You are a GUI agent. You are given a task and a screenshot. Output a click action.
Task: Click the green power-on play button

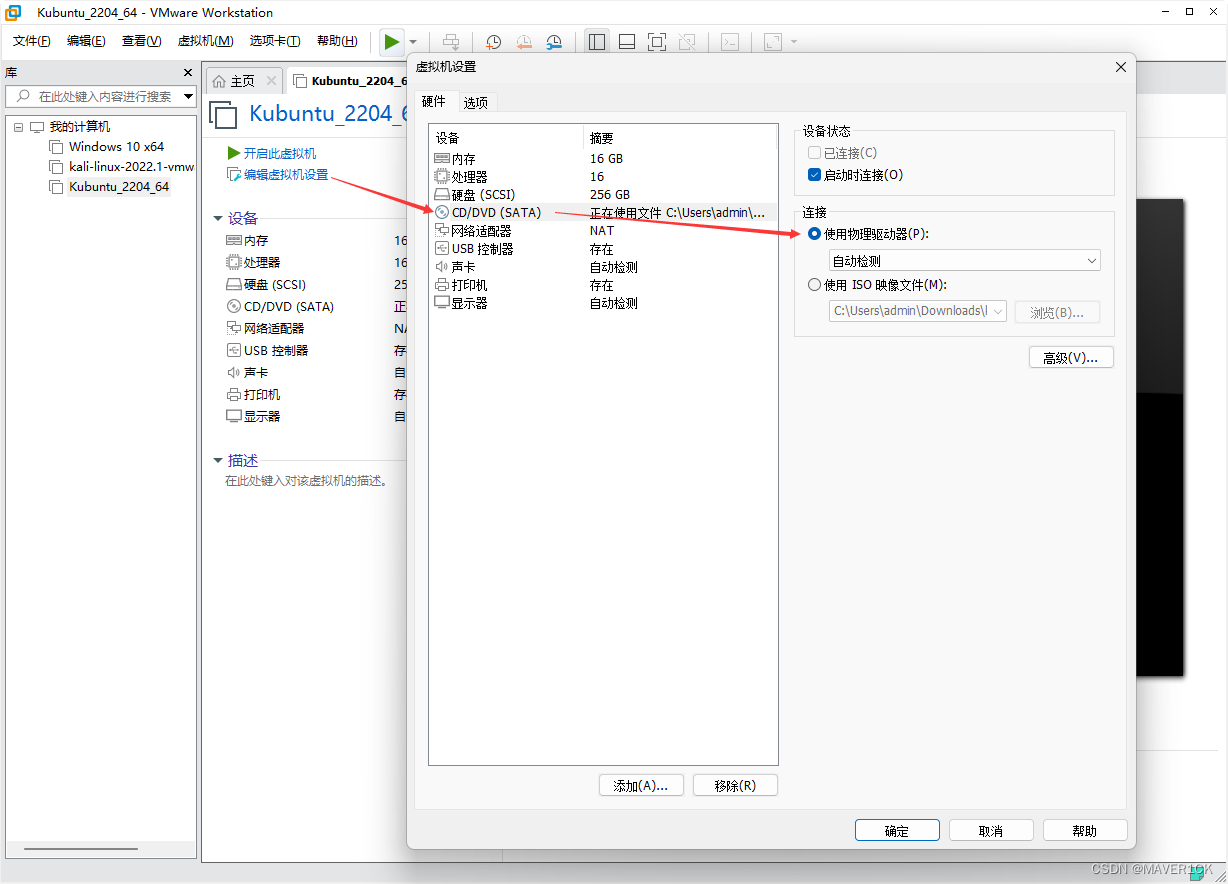392,42
